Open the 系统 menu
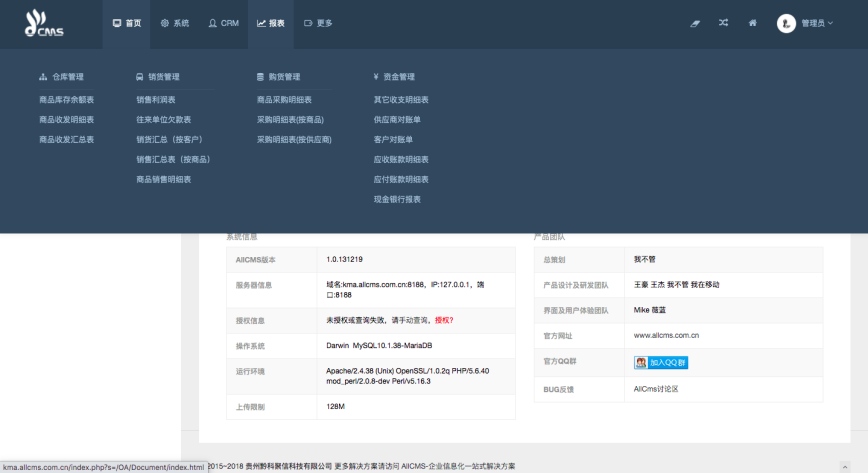The height and width of the screenshot is (473, 868). click(x=174, y=23)
